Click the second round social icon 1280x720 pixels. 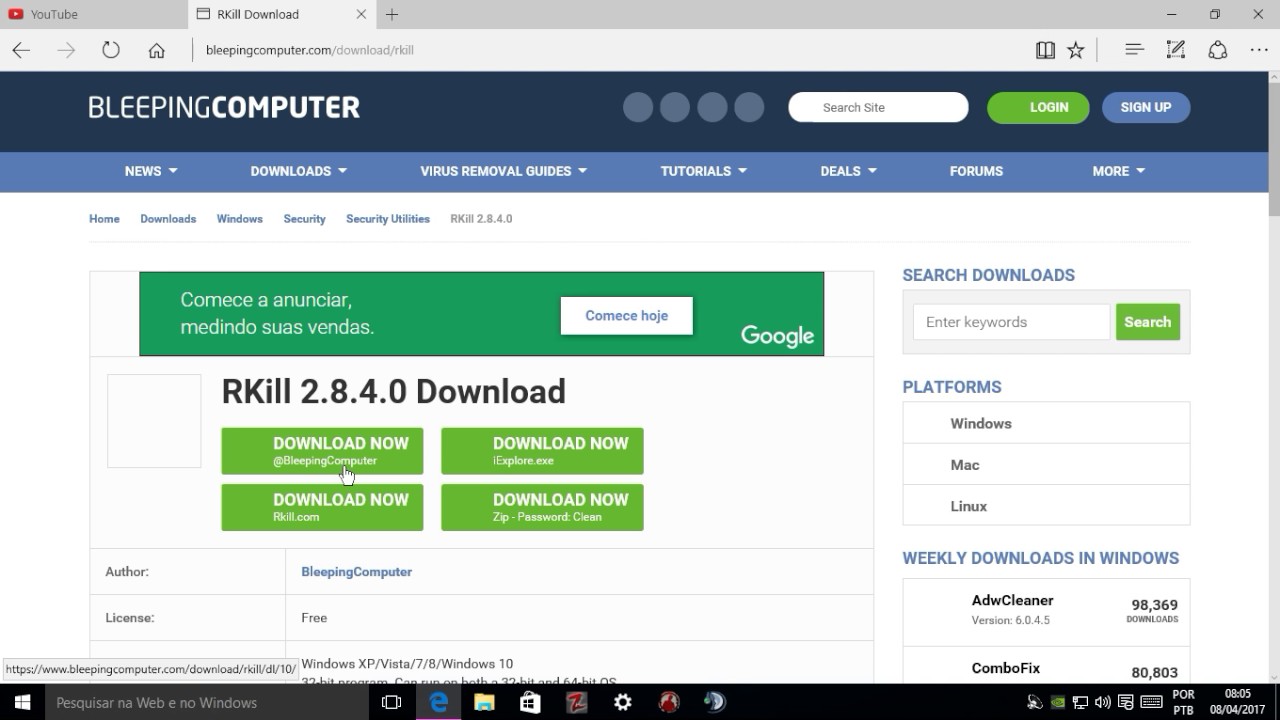pos(675,107)
